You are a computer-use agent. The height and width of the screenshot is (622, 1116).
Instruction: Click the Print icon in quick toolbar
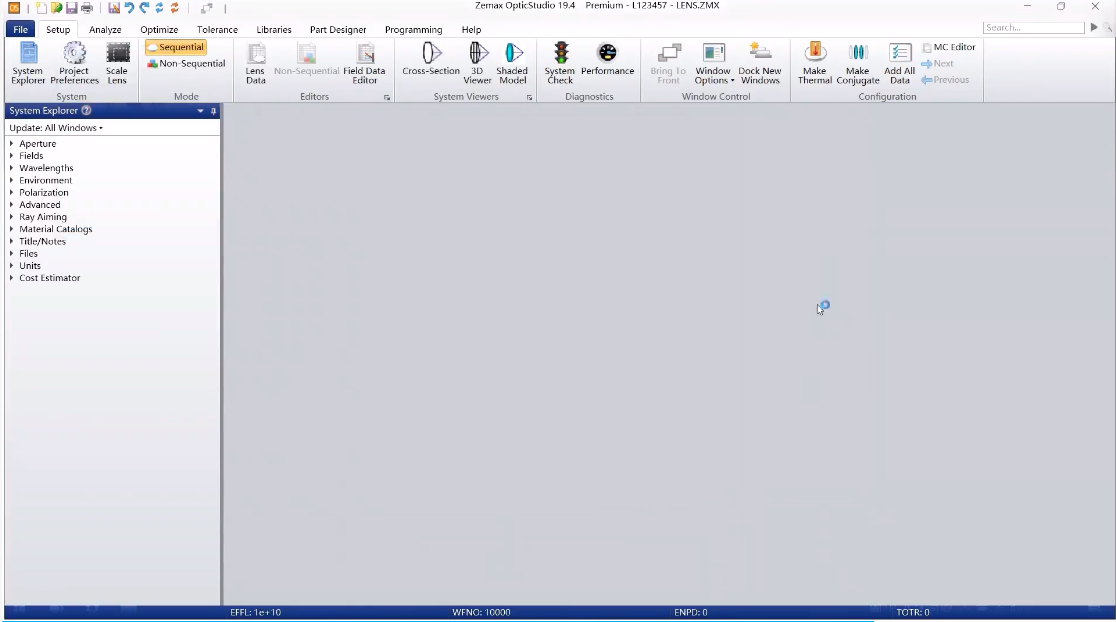(x=87, y=8)
